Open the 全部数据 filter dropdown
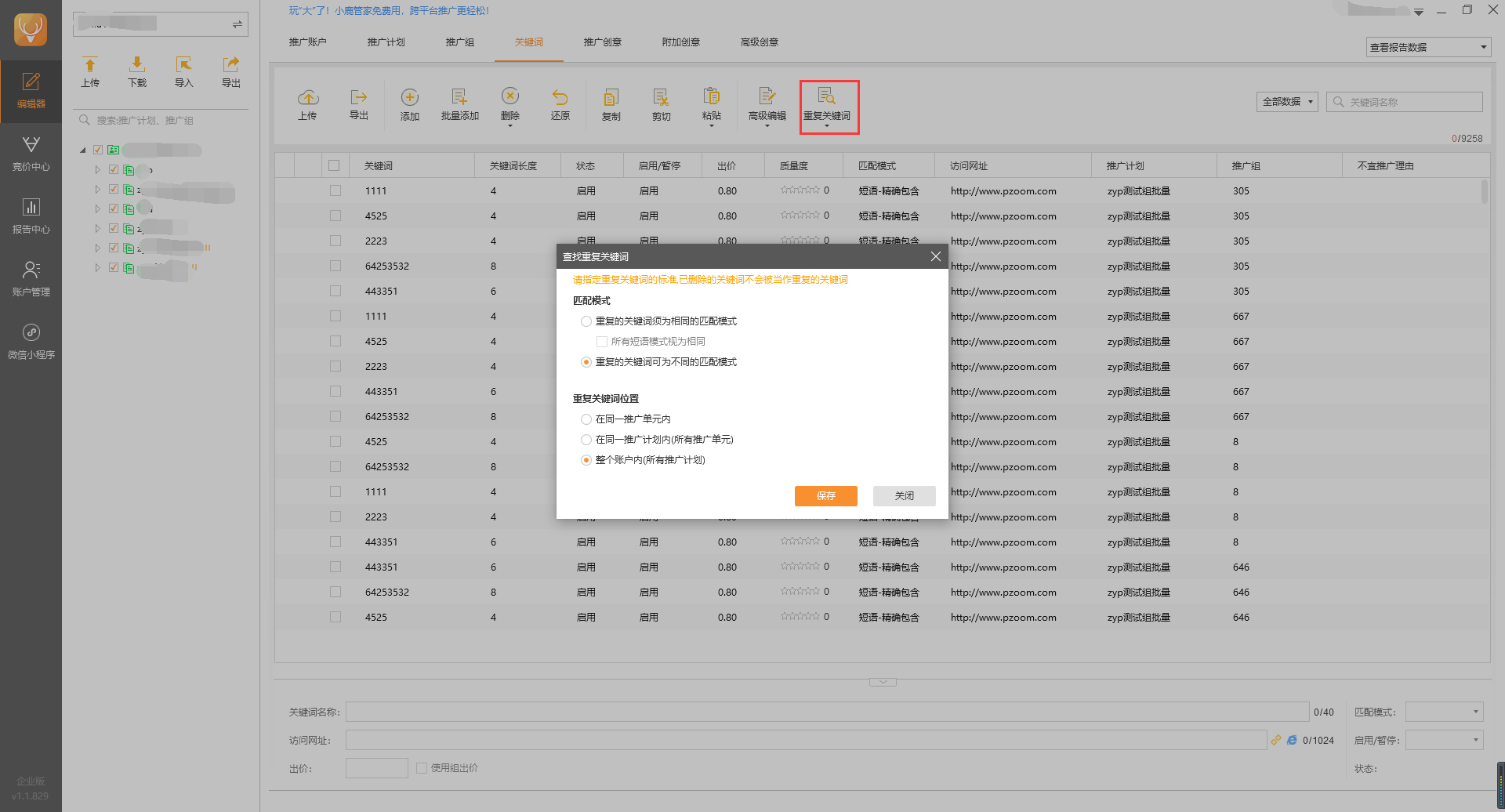 [x=1287, y=102]
